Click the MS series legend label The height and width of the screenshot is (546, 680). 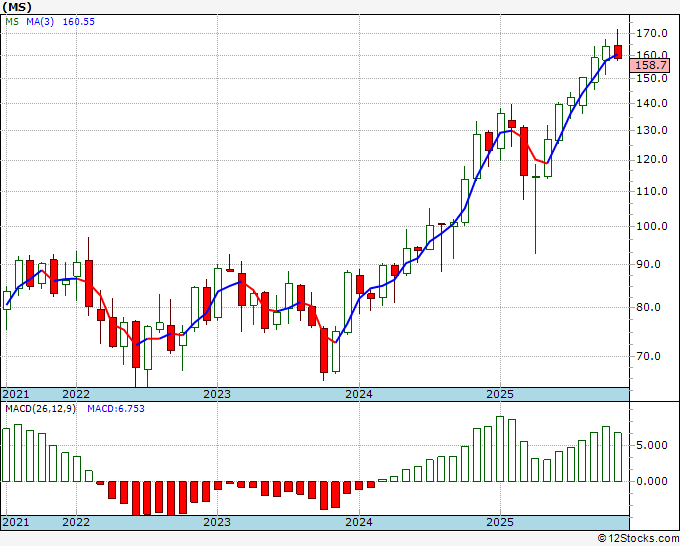[12, 22]
